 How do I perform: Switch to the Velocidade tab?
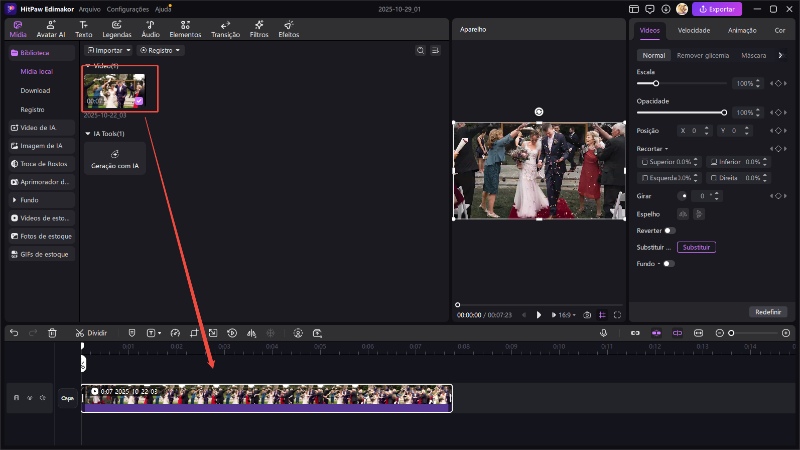693,30
